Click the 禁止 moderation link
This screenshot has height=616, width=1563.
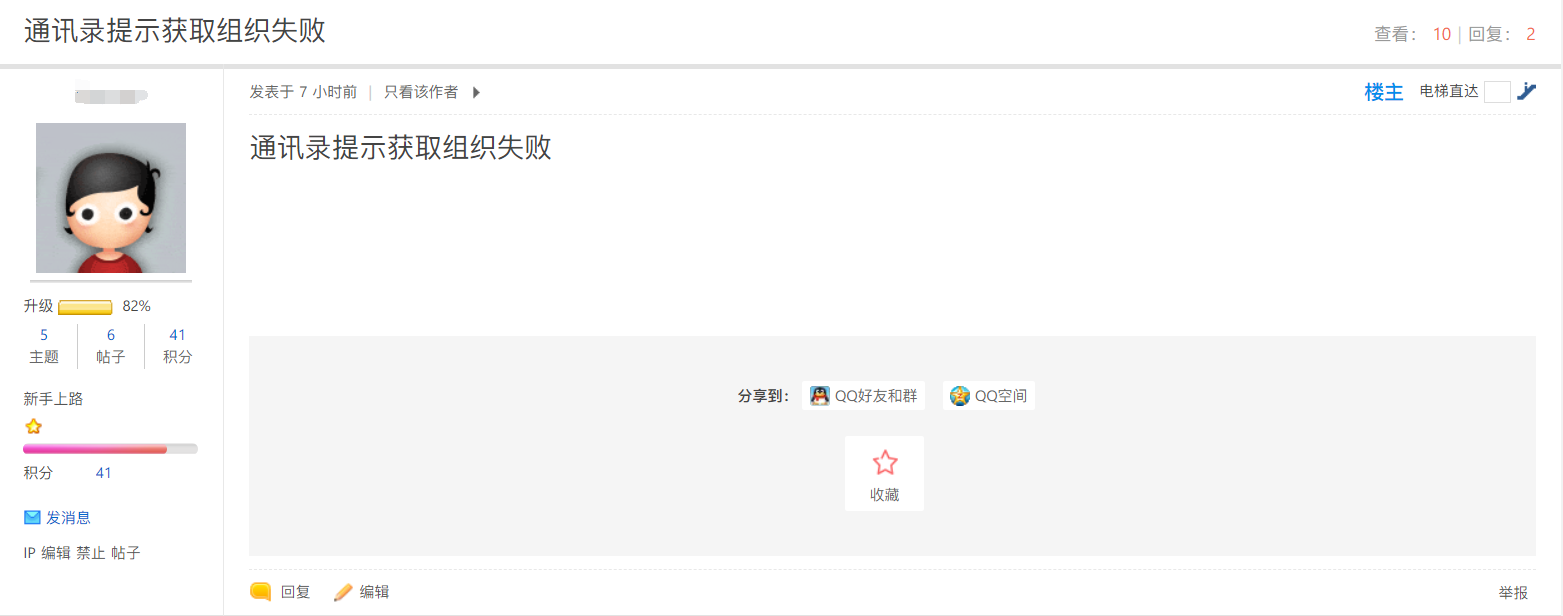(91, 552)
